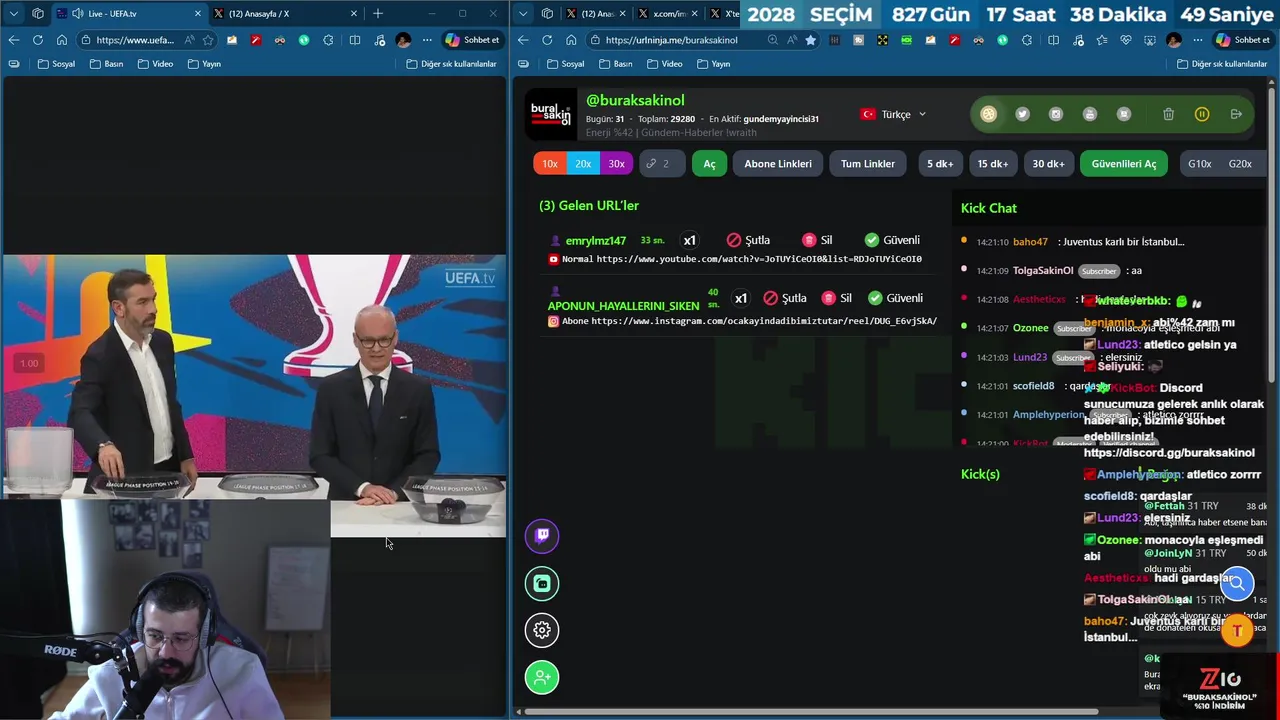This screenshot has width=1280, height=720.
Task: Click the 30 dk+ filter button
Action: [1048, 164]
